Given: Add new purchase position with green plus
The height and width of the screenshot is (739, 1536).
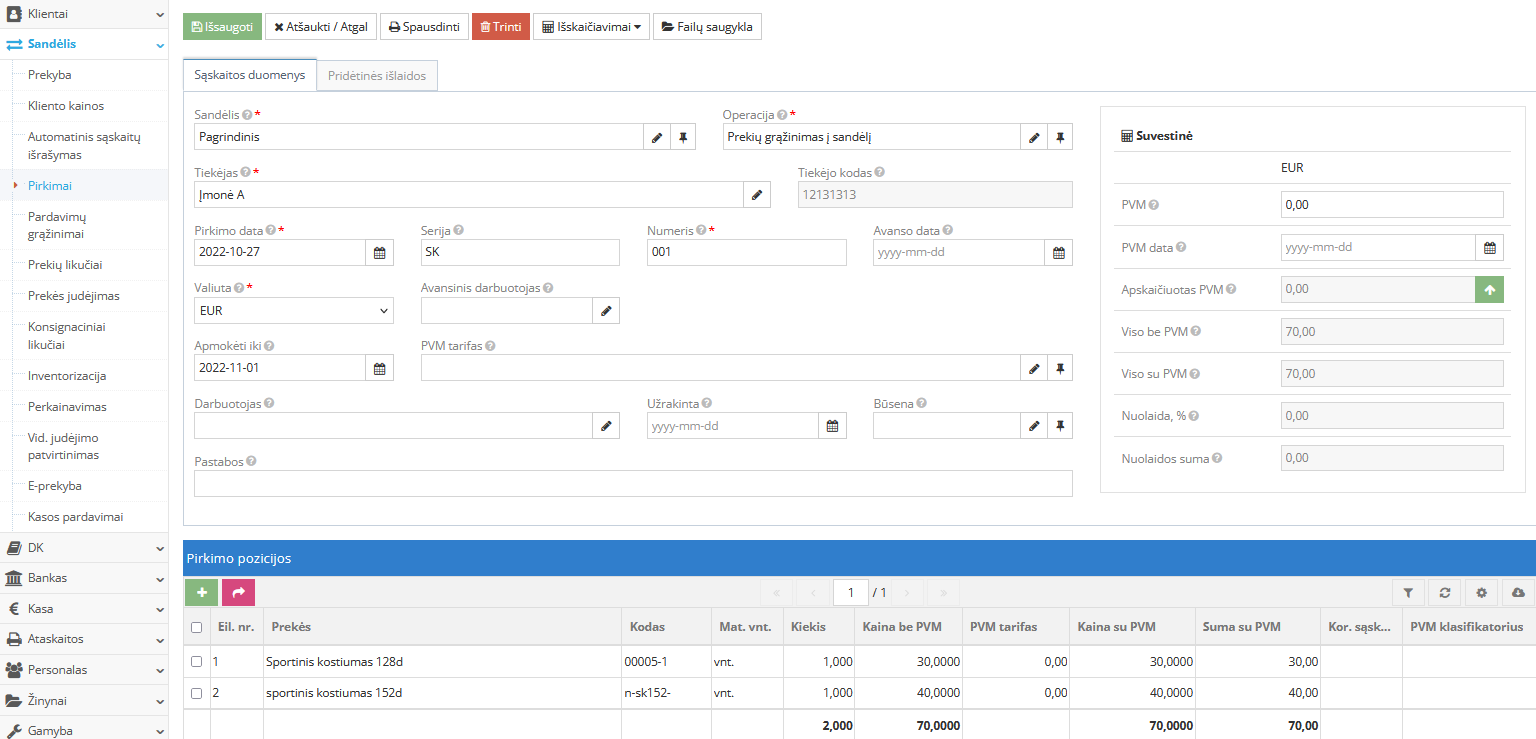Looking at the screenshot, I should click(201, 593).
